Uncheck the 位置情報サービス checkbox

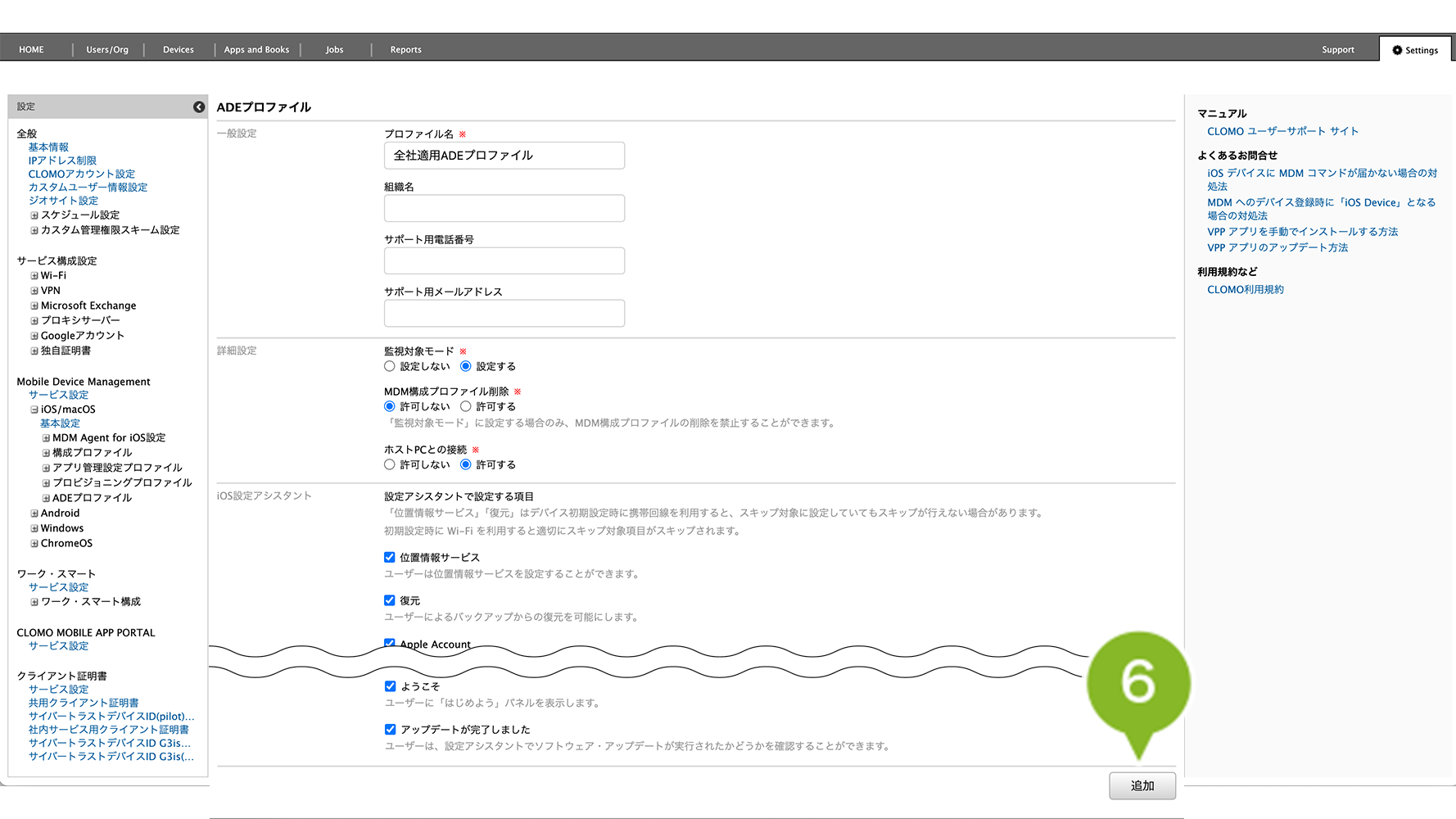pos(390,557)
